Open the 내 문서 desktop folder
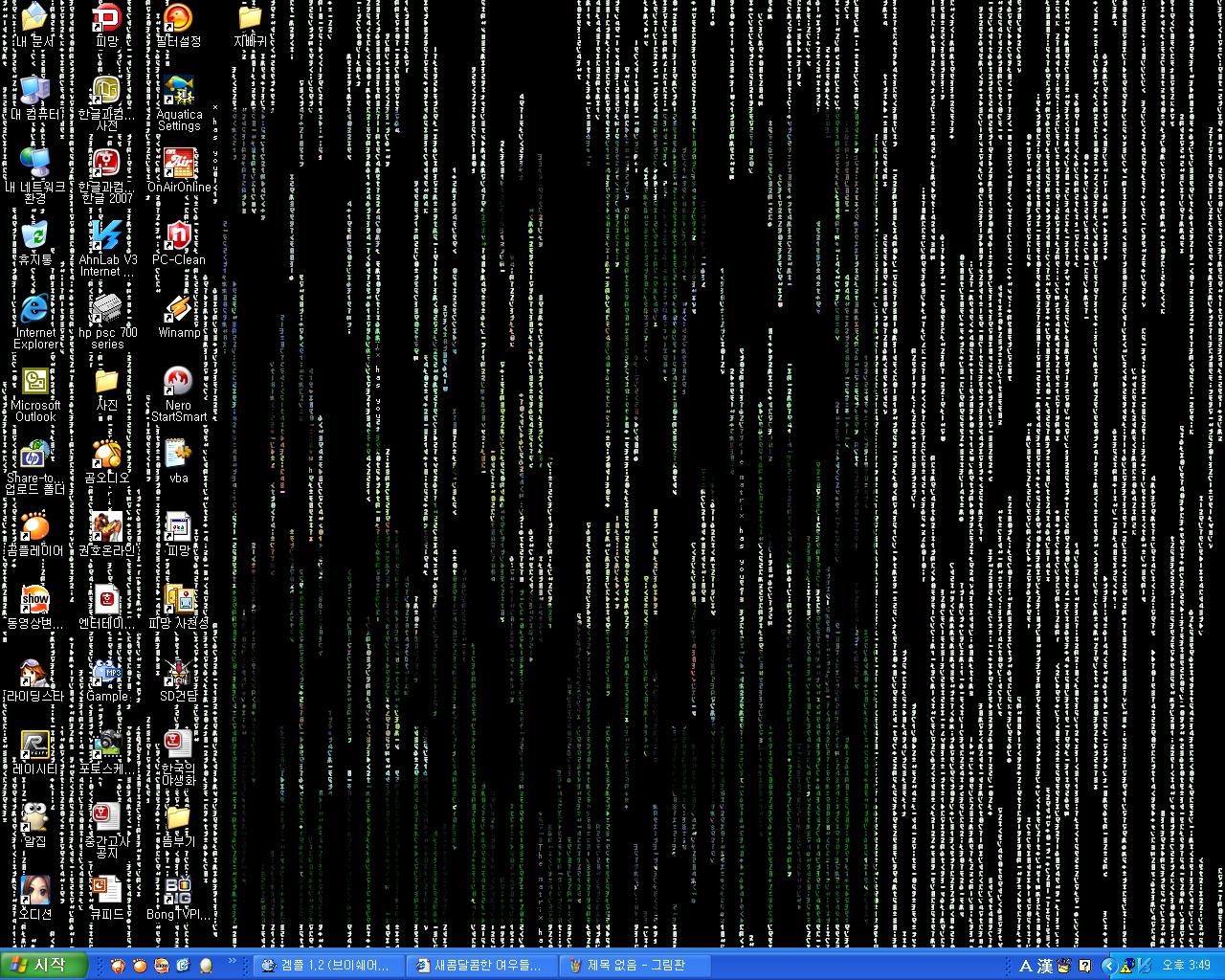1225x980 pixels. [35, 24]
